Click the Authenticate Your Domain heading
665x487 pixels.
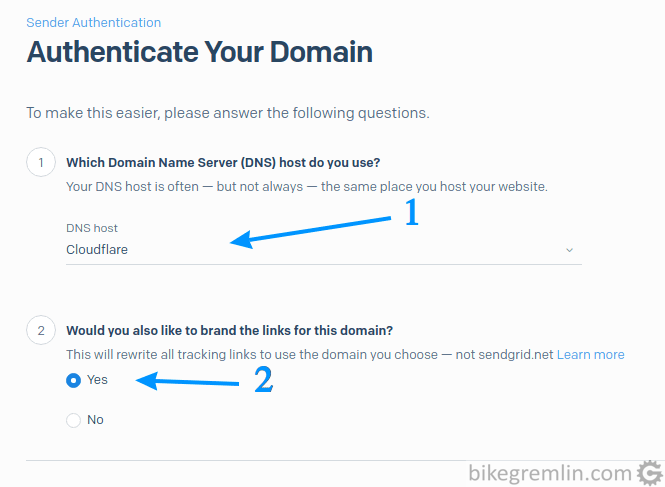[x=199, y=52]
